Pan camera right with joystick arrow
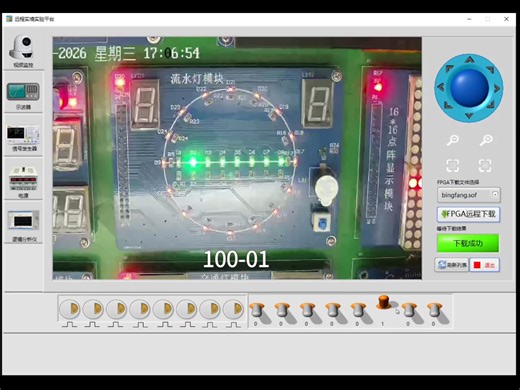The height and width of the screenshot is (390, 520). click(x=497, y=88)
